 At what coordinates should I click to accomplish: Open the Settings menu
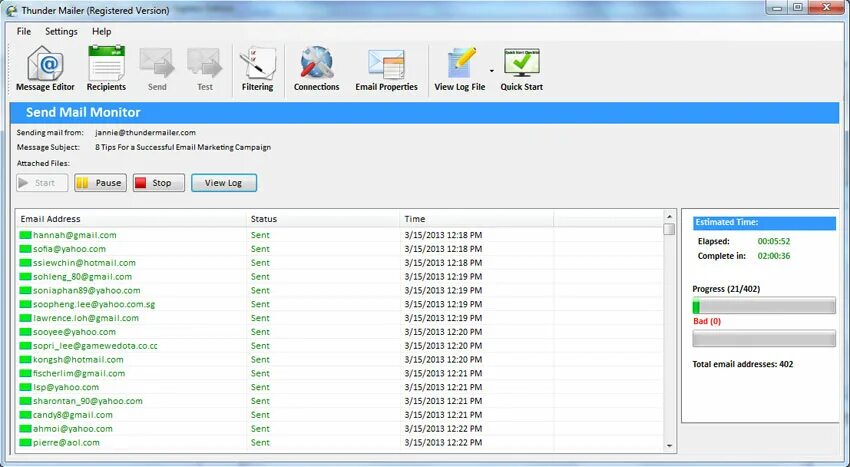(x=61, y=31)
